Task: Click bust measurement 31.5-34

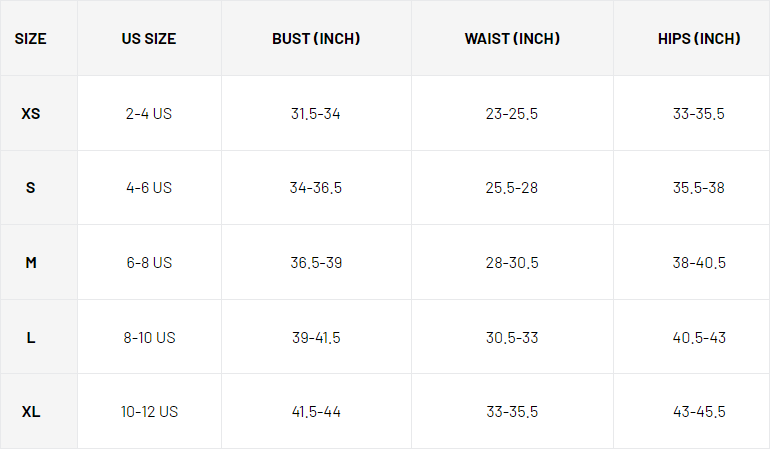Action: [316, 114]
